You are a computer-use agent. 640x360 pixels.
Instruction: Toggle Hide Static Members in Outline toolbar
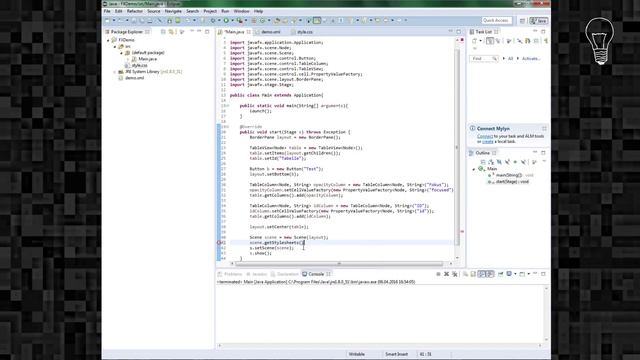[507, 162]
